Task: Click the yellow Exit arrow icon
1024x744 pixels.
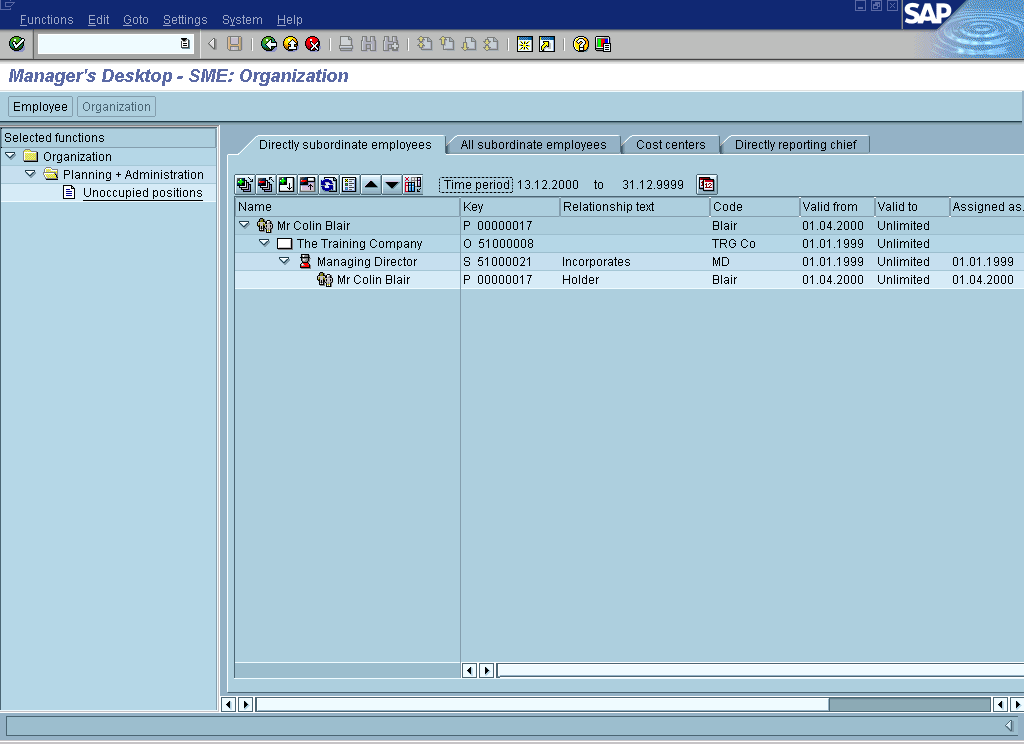Action: (291, 44)
